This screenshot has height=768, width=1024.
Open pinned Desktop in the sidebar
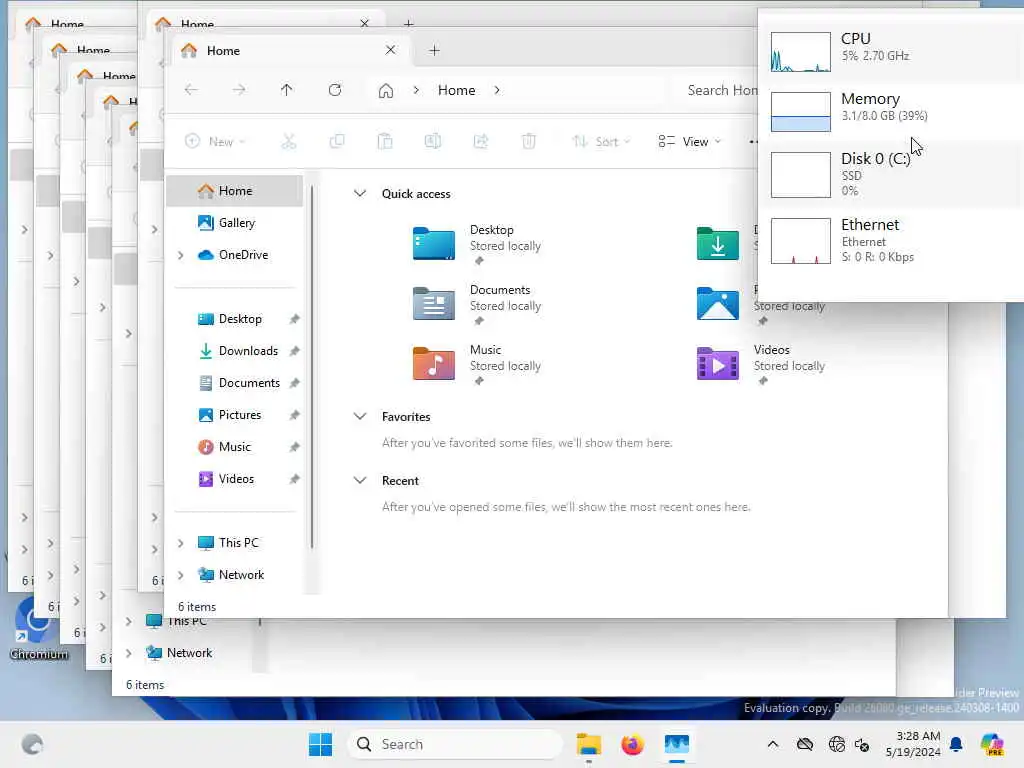tap(235, 319)
